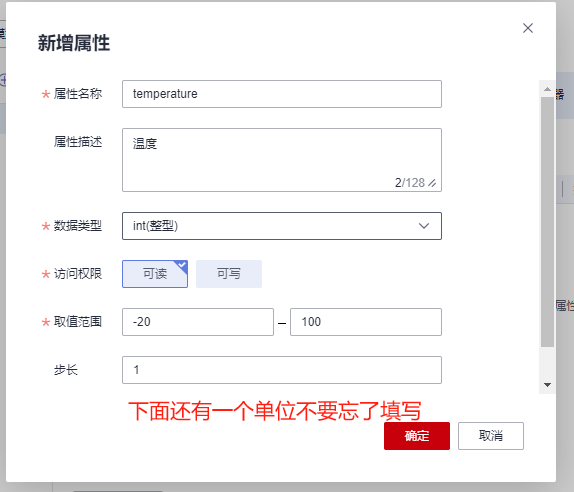Close the 新增属性 dialog with X icon
574x492 pixels.
click(528, 28)
